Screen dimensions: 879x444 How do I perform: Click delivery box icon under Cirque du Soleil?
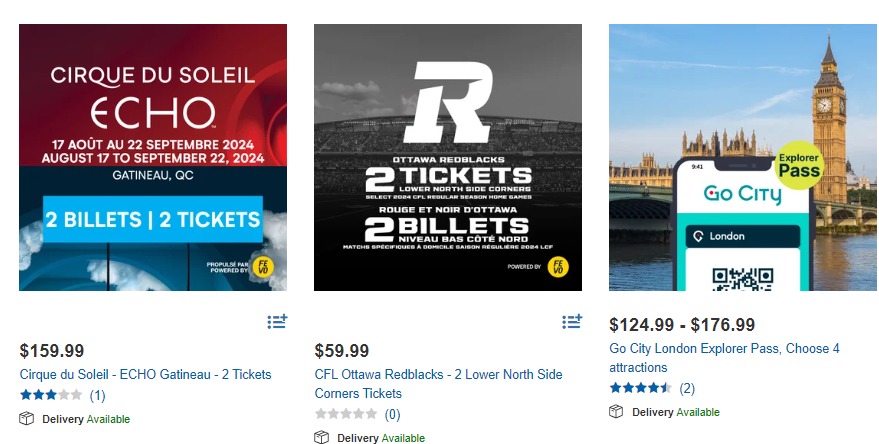(x=27, y=419)
